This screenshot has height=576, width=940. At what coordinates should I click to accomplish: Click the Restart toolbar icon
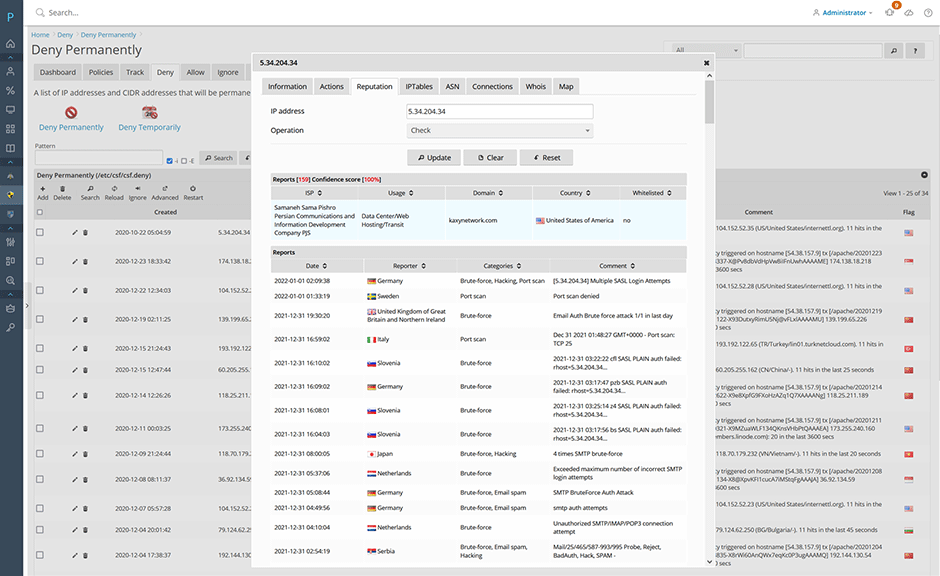point(193,189)
